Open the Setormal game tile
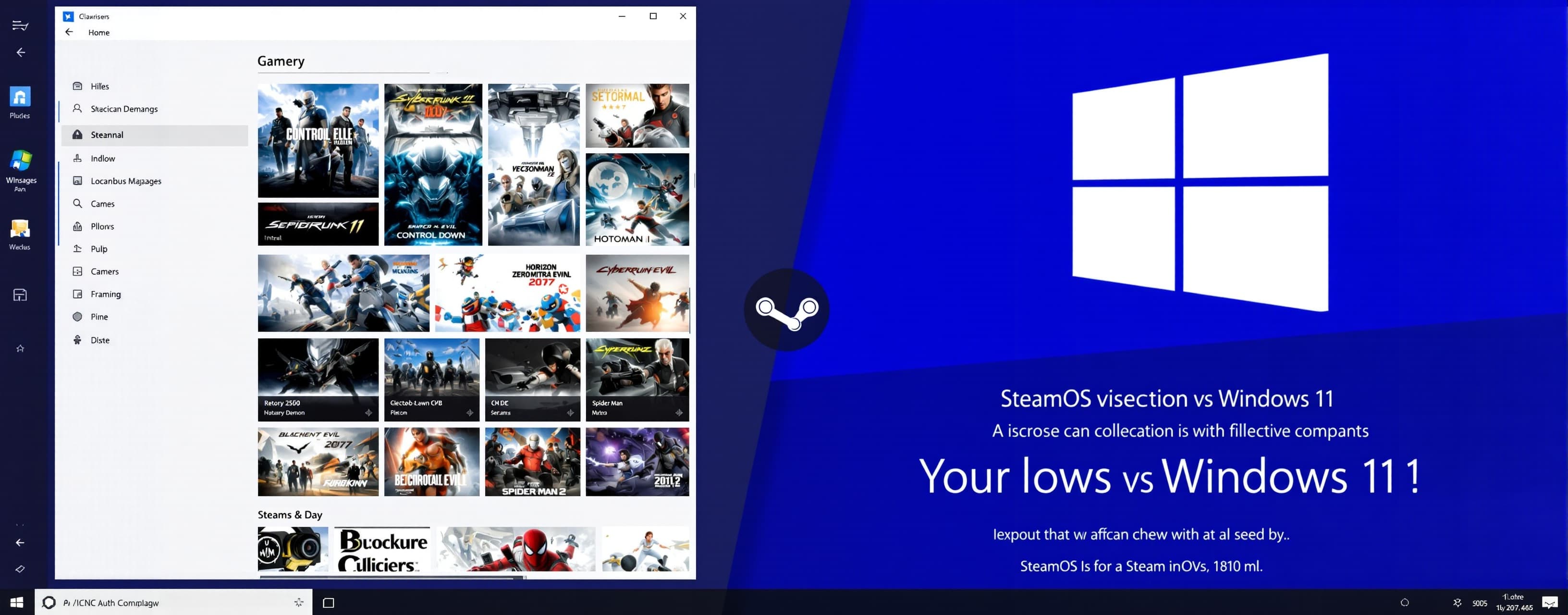The height and width of the screenshot is (615, 1568). 637,116
